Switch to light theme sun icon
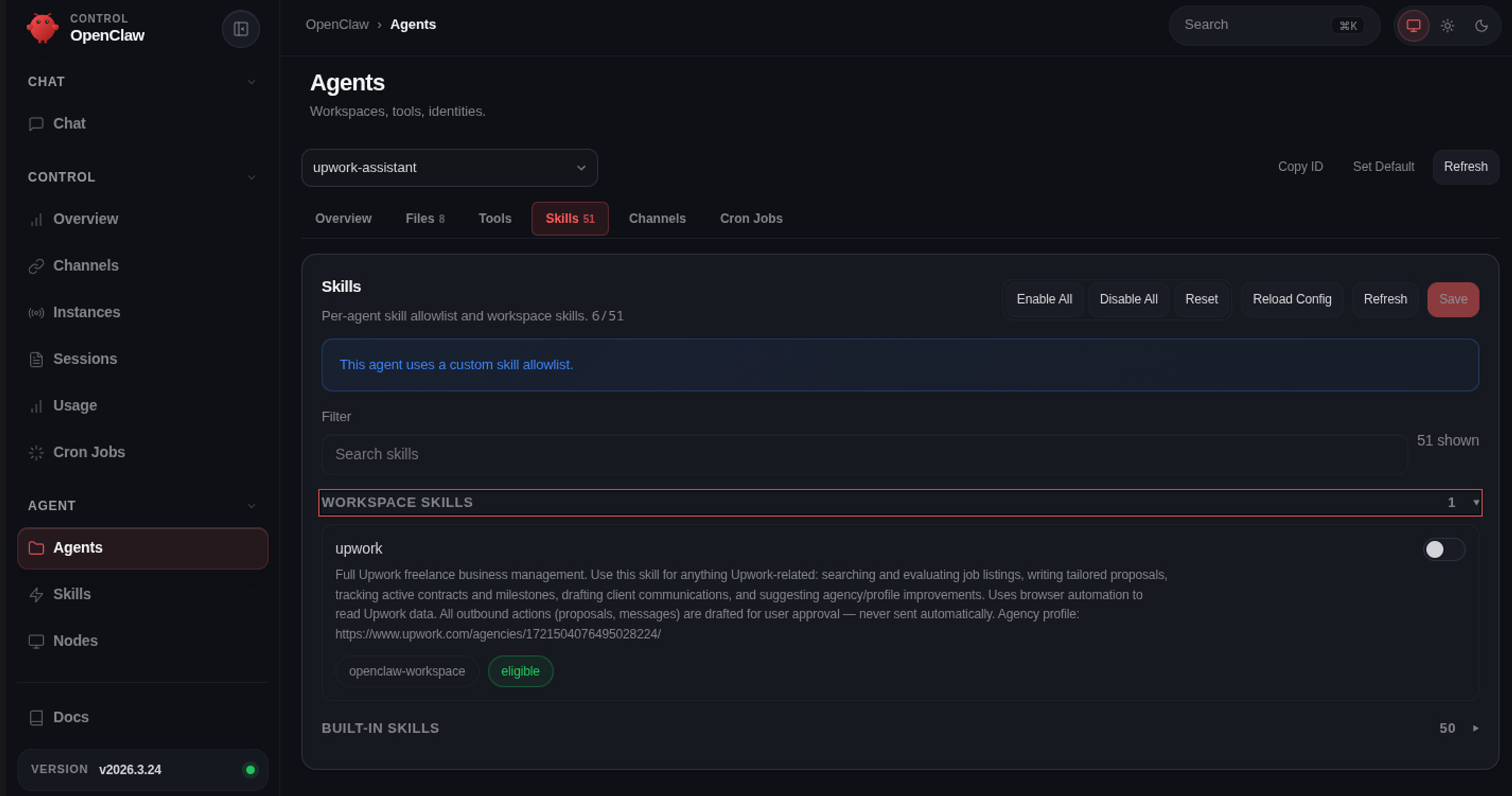Image resolution: width=1512 pixels, height=796 pixels. tap(1447, 25)
